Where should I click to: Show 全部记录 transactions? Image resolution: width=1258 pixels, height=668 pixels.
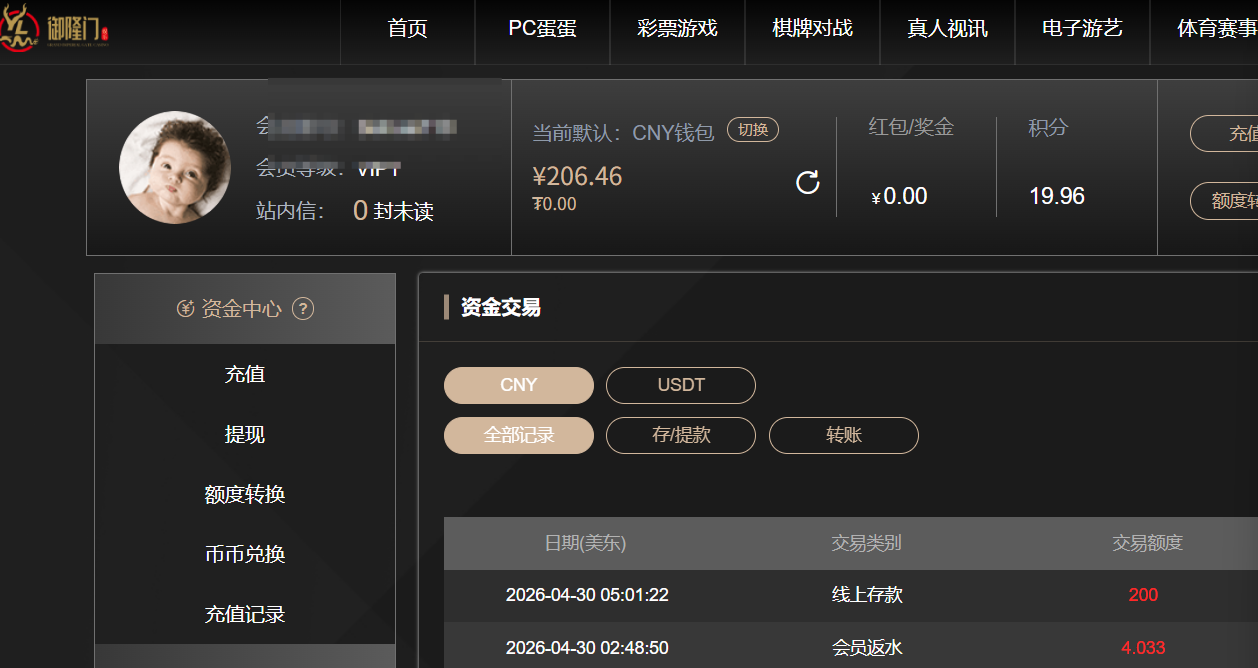pos(519,435)
